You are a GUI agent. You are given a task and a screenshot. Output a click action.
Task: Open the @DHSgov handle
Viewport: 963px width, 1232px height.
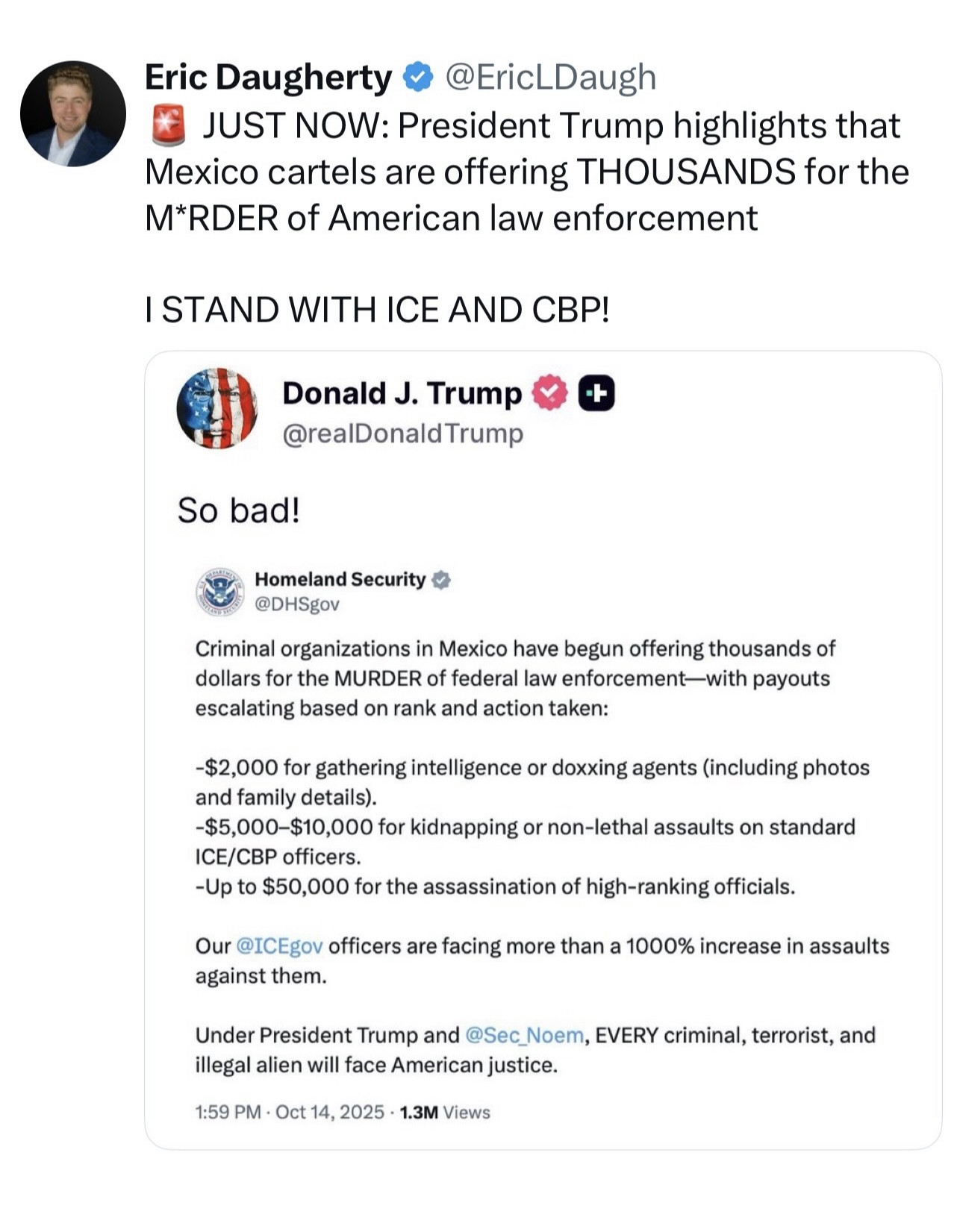(297, 604)
